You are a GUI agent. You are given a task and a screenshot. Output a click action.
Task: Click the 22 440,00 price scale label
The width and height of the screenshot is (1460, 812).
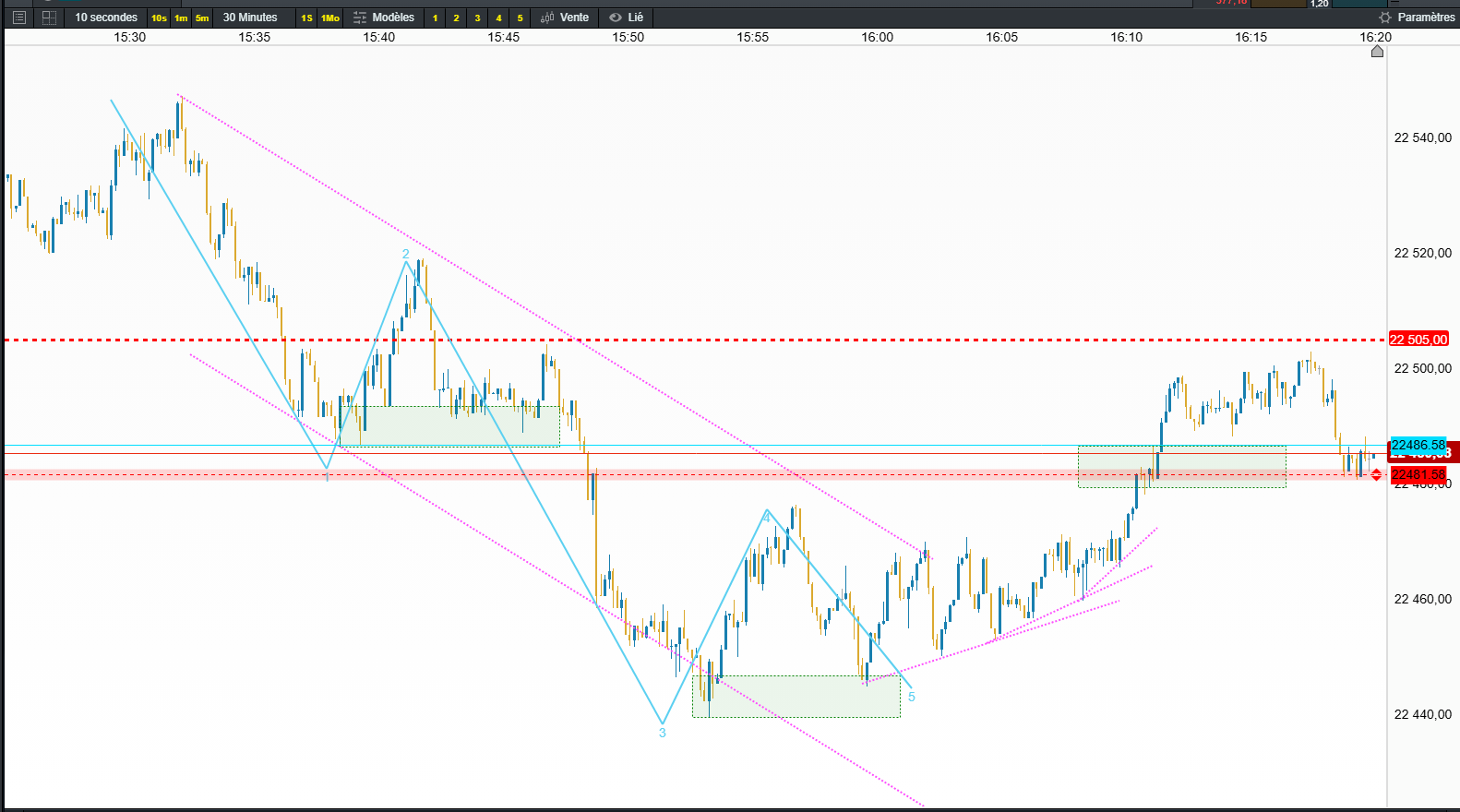(1422, 714)
